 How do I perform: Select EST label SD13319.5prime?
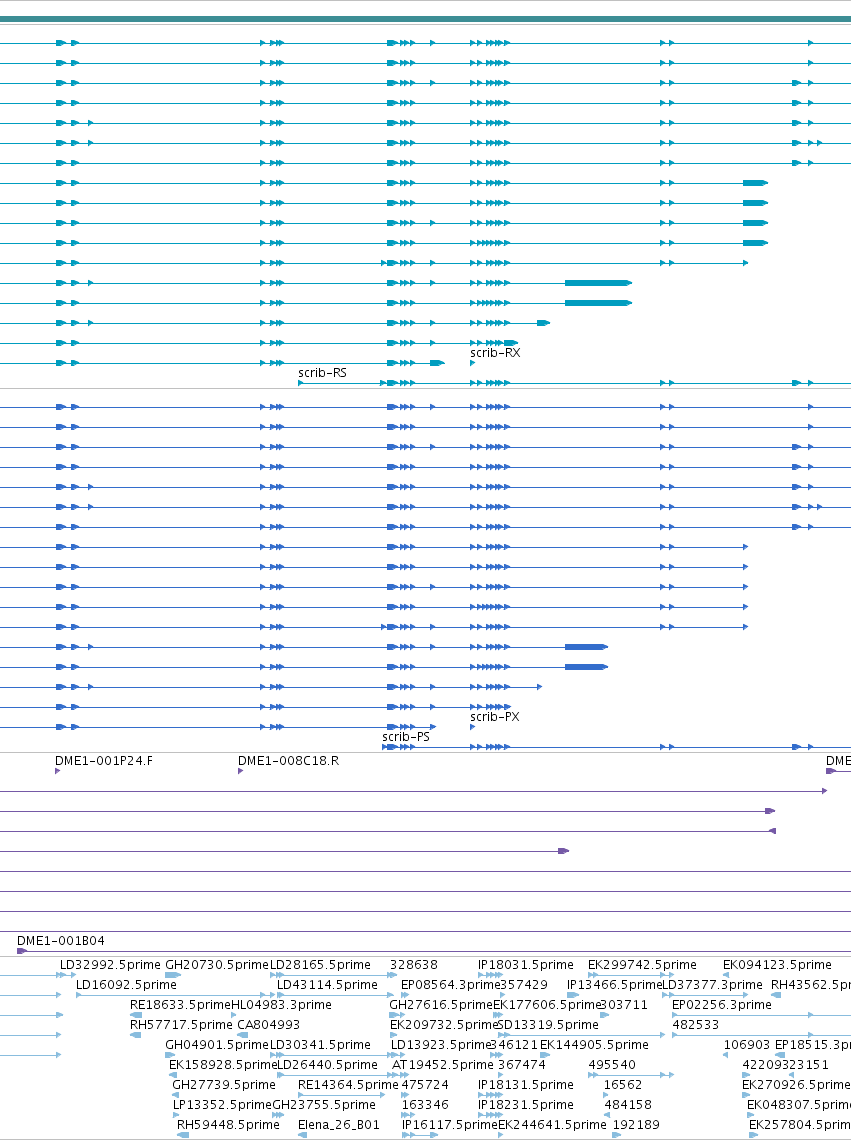pos(548,1024)
